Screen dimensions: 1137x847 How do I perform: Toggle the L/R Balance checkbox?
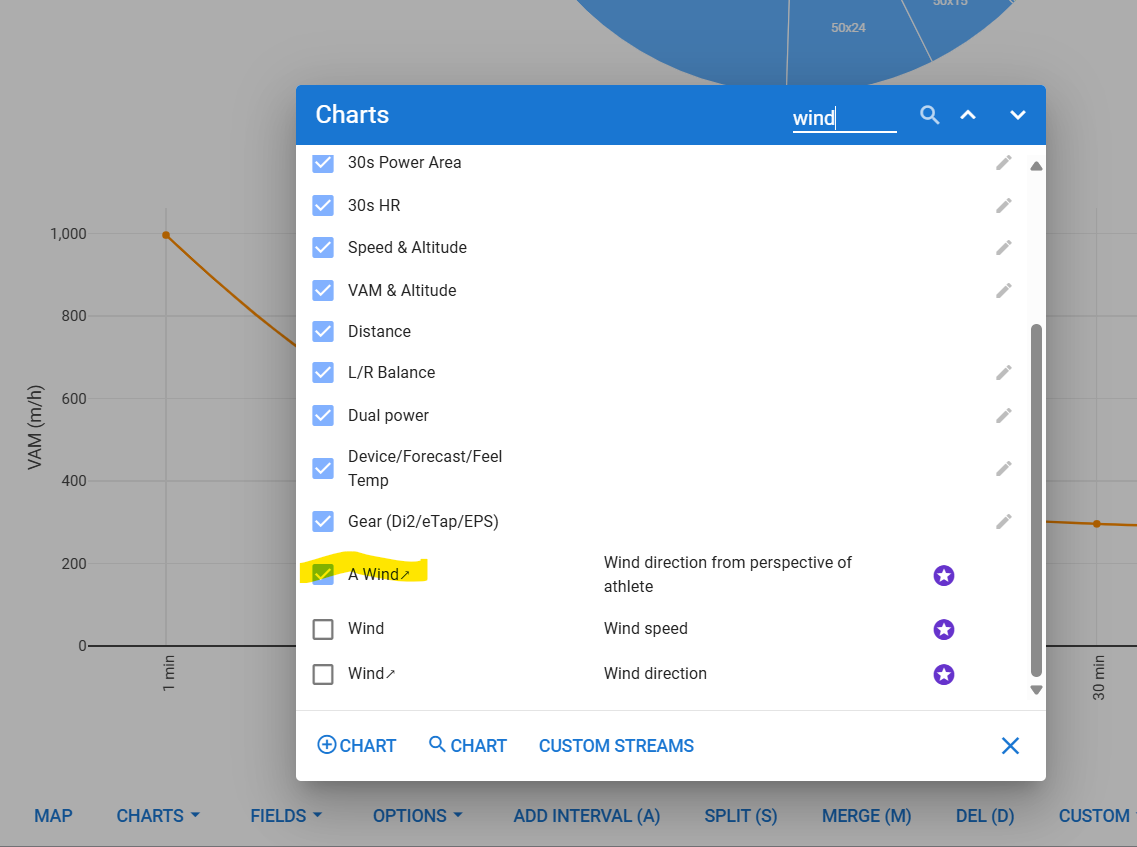323,372
